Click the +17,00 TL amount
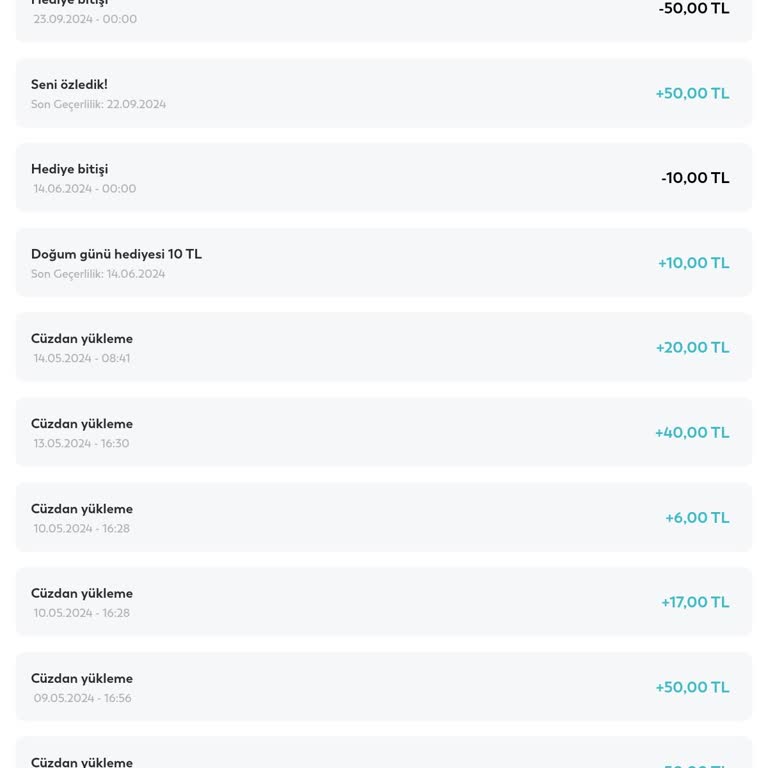The height and width of the screenshot is (768, 768). [695, 602]
